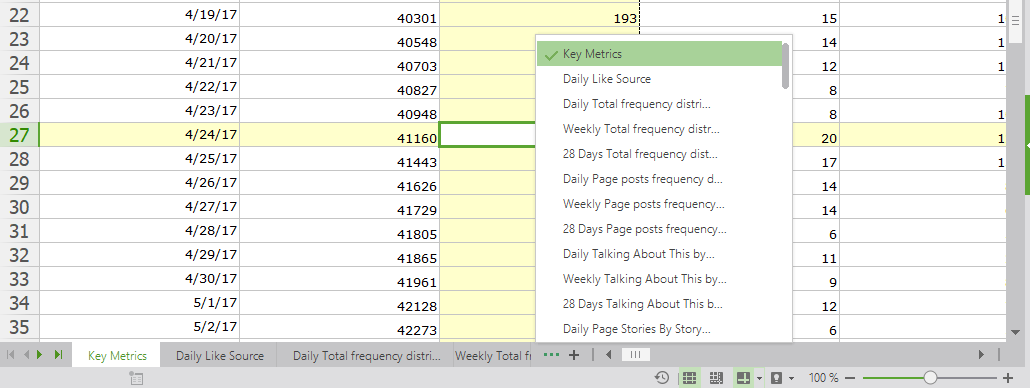Open reading layout dropdown arrow
Image resolution: width=1030 pixels, height=388 pixels.
(x=759, y=378)
